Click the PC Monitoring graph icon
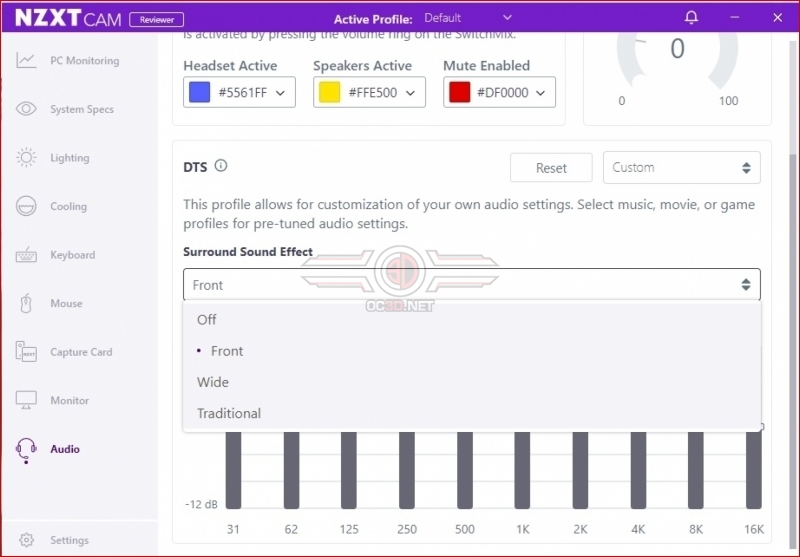Image resolution: width=800 pixels, height=557 pixels. click(26, 60)
